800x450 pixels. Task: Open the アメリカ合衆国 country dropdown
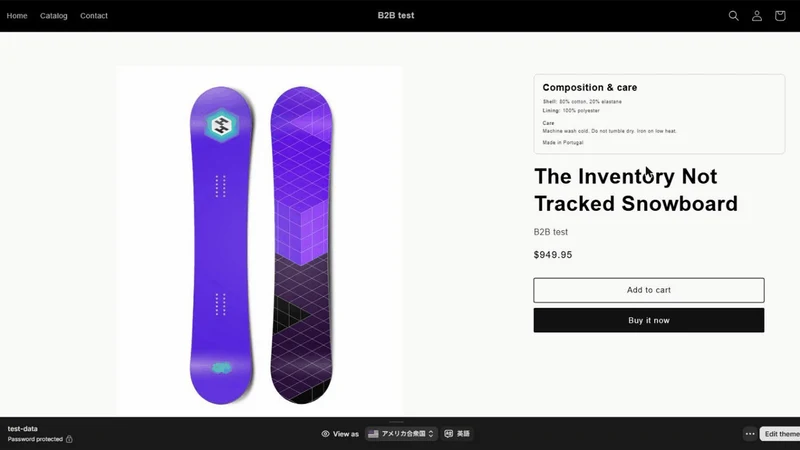401,434
